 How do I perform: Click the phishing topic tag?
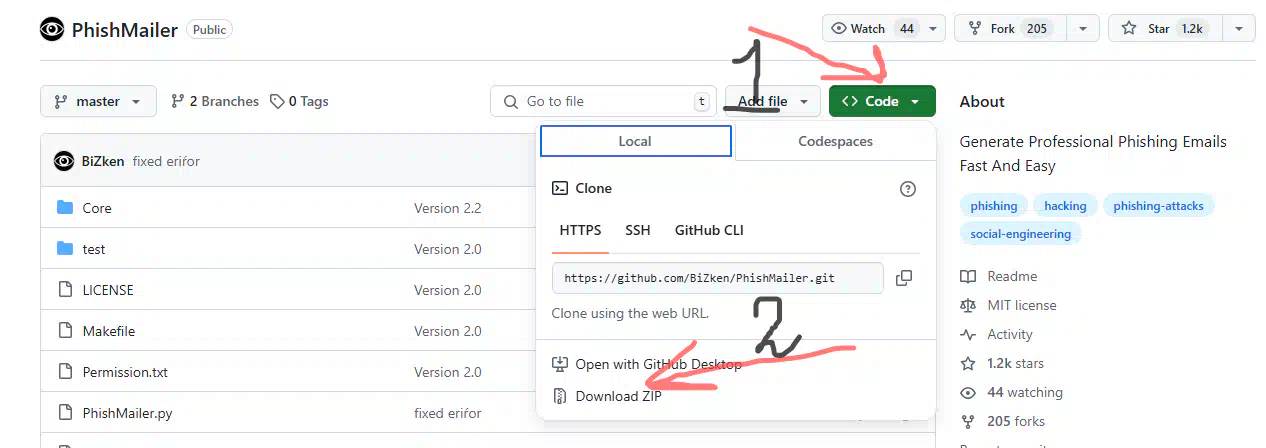(993, 205)
